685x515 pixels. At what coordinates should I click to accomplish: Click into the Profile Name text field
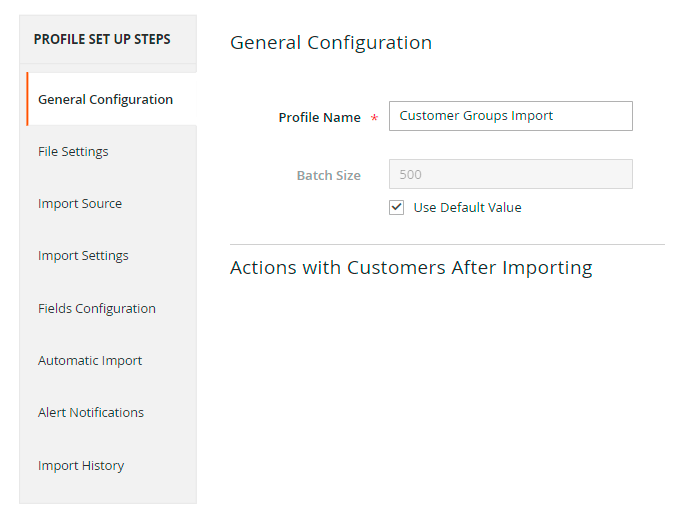tap(510, 116)
